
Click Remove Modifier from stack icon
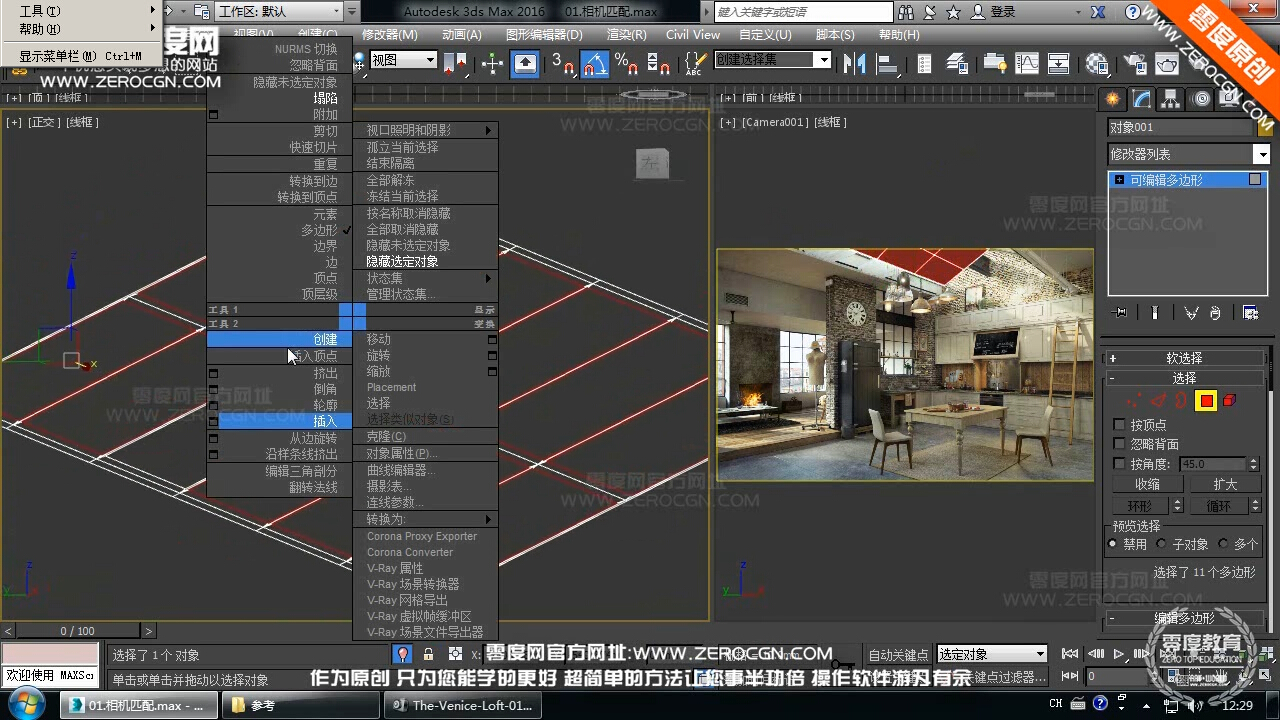pos(1214,313)
